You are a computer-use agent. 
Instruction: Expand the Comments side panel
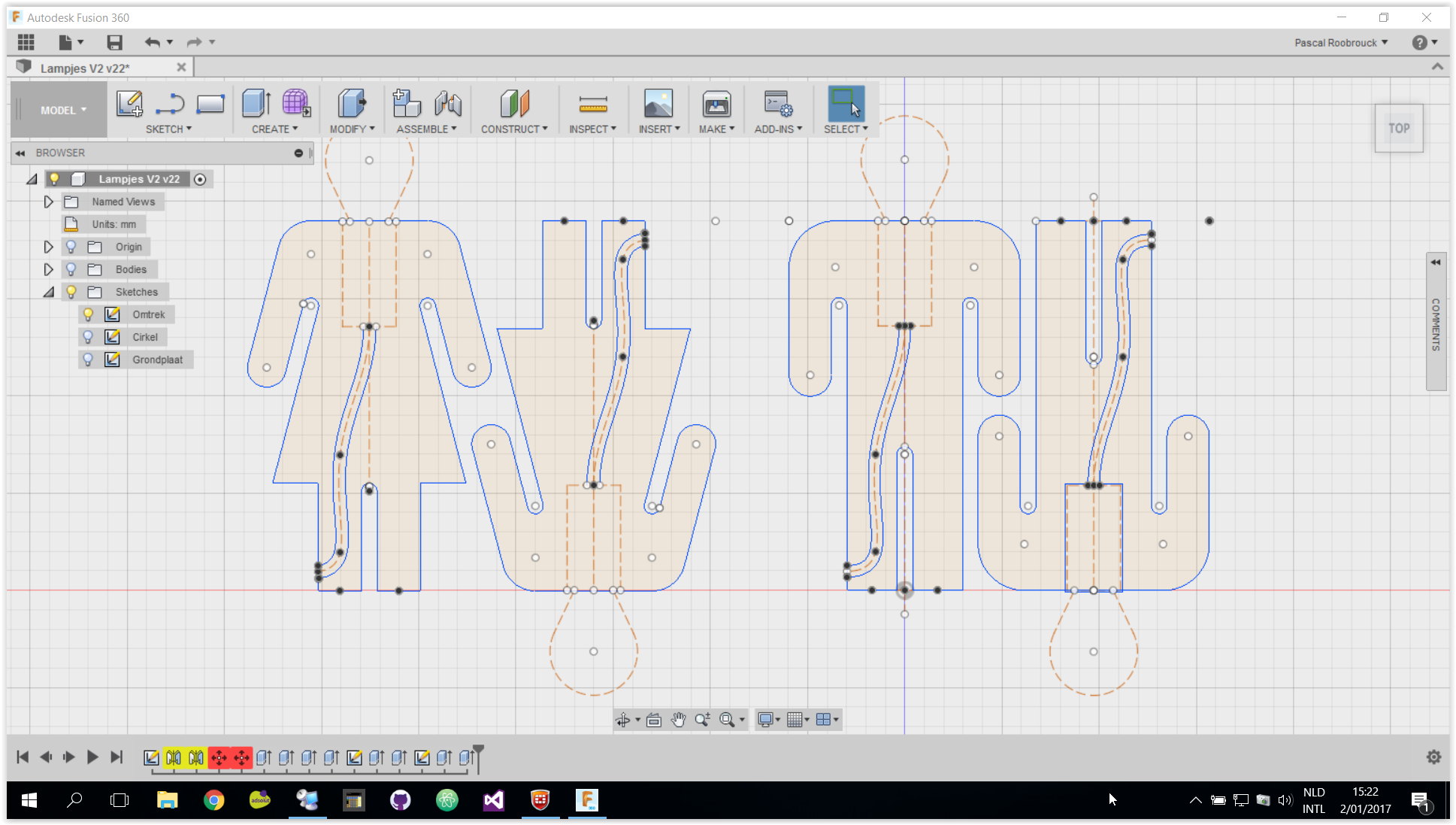[x=1436, y=262]
